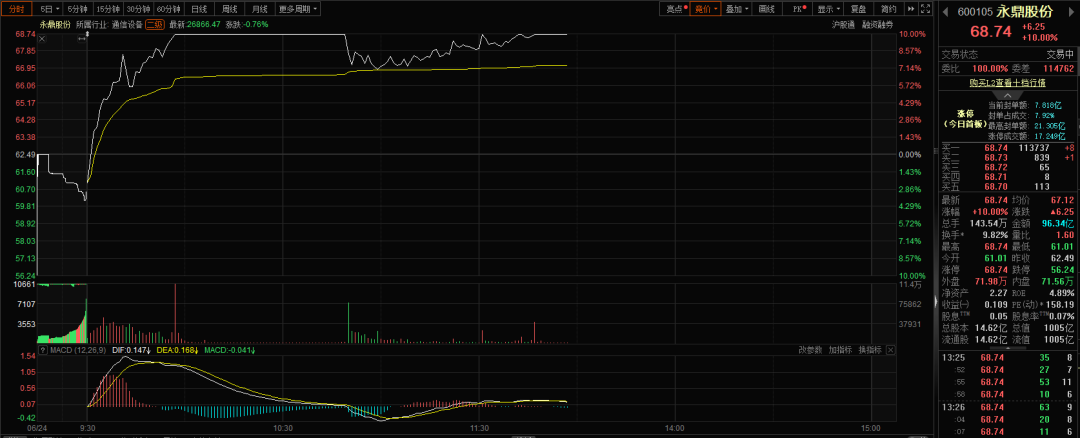Viewport: 1080px width, 438px height.
Task: Switch to the 月线 monthly chart
Action: pos(259,9)
